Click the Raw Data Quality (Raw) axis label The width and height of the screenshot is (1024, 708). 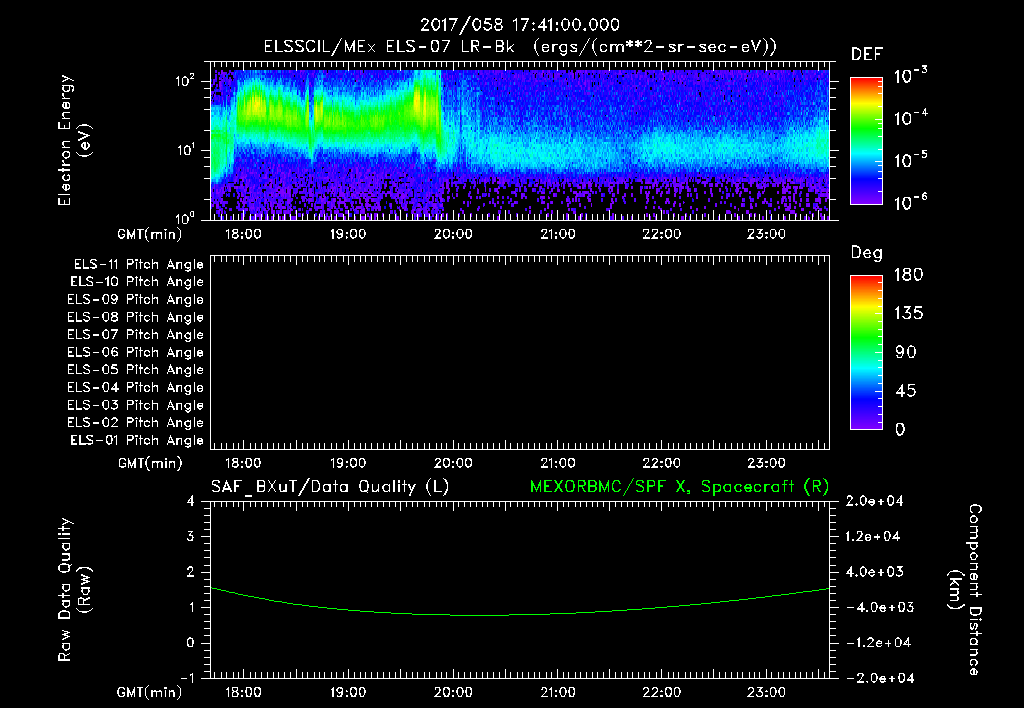coord(74,590)
